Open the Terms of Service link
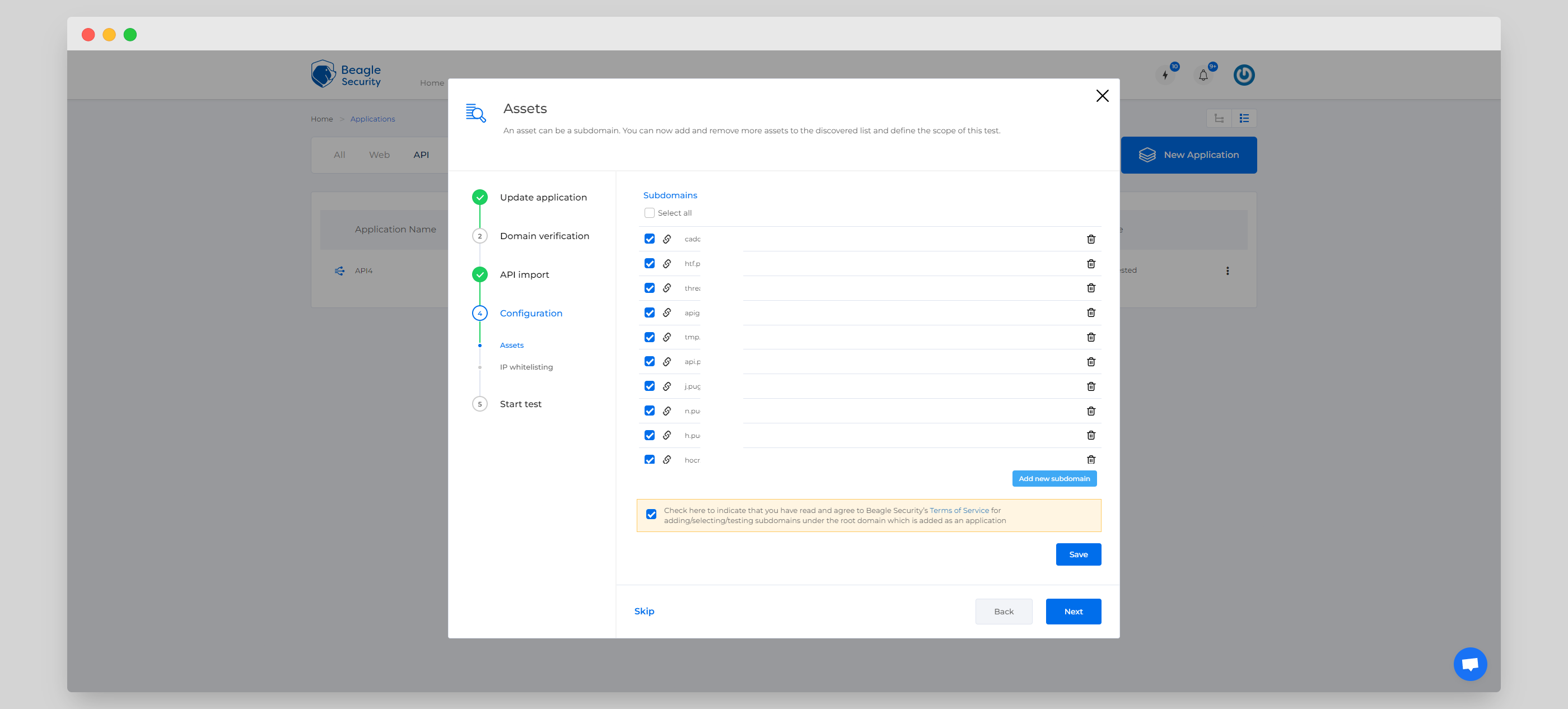1568x709 pixels. click(959, 511)
